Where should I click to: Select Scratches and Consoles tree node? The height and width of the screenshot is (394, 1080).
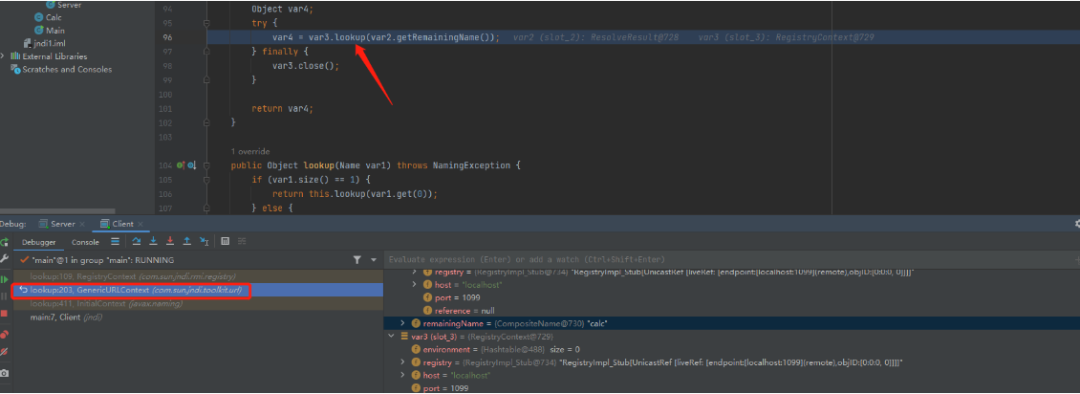coord(61,70)
